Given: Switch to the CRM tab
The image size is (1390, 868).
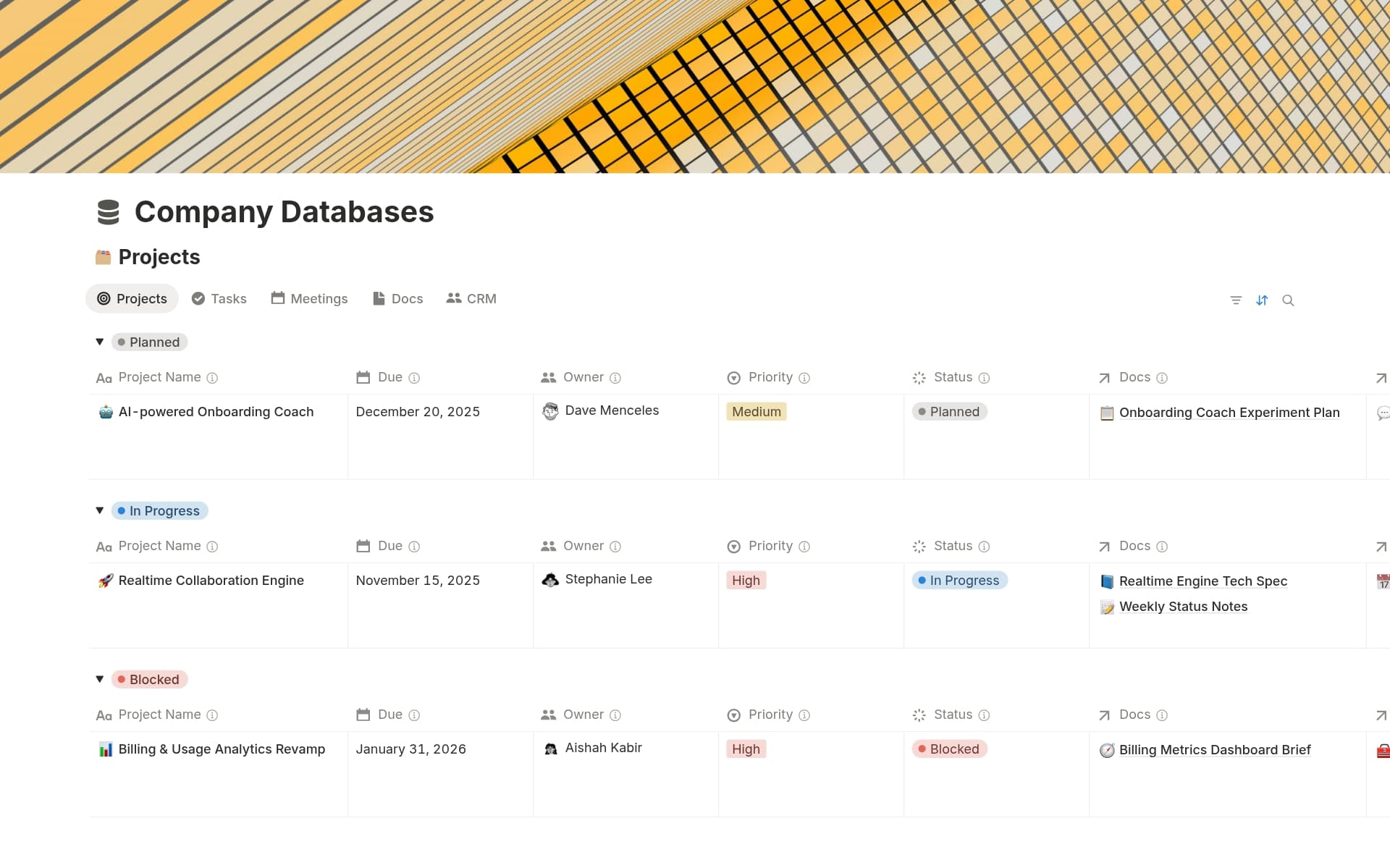Looking at the screenshot, I should (471, 299).
